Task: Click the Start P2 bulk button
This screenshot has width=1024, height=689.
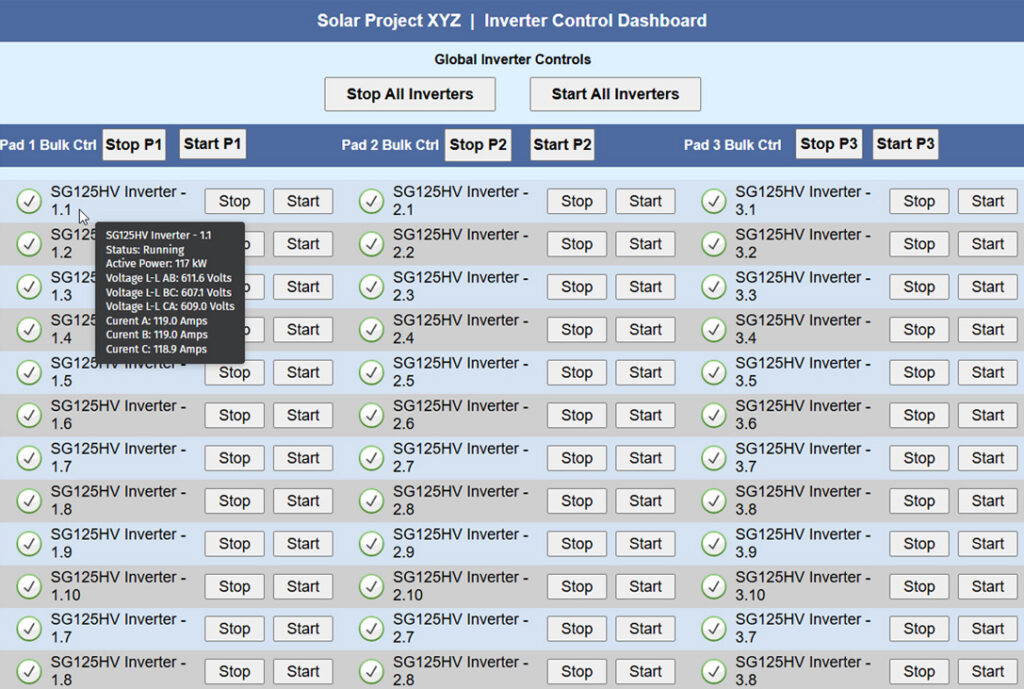Action: [x=562, y=144]
